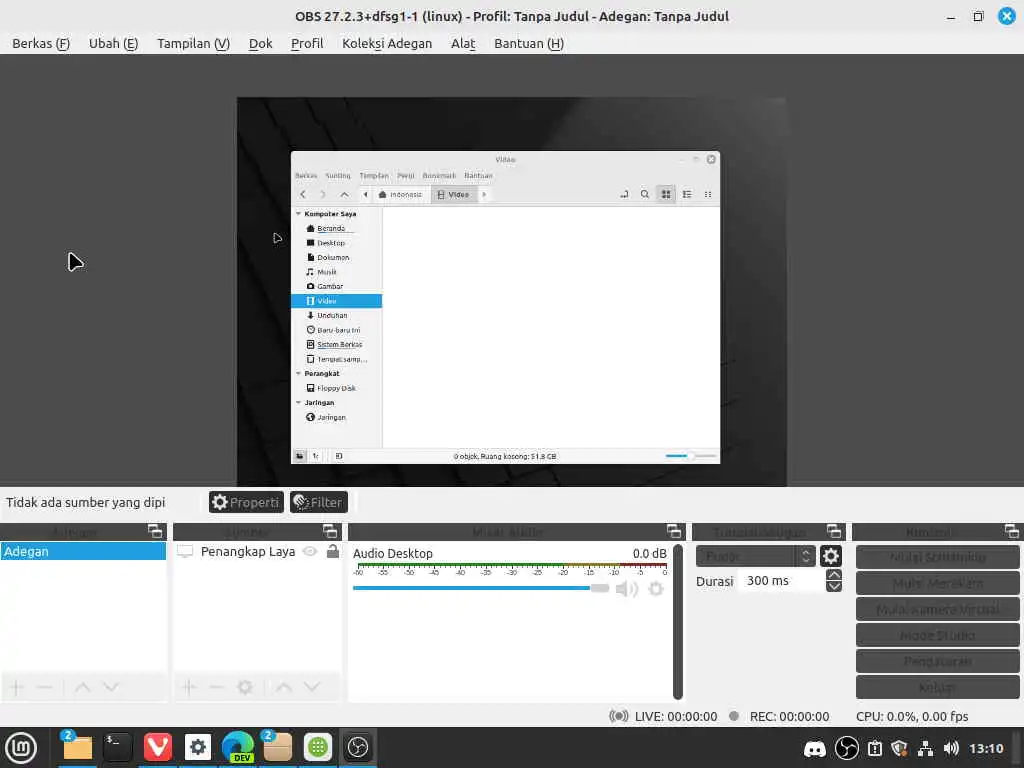1024x768 pixels.
Task: Open the Alat menu
Action: (463, 44)
